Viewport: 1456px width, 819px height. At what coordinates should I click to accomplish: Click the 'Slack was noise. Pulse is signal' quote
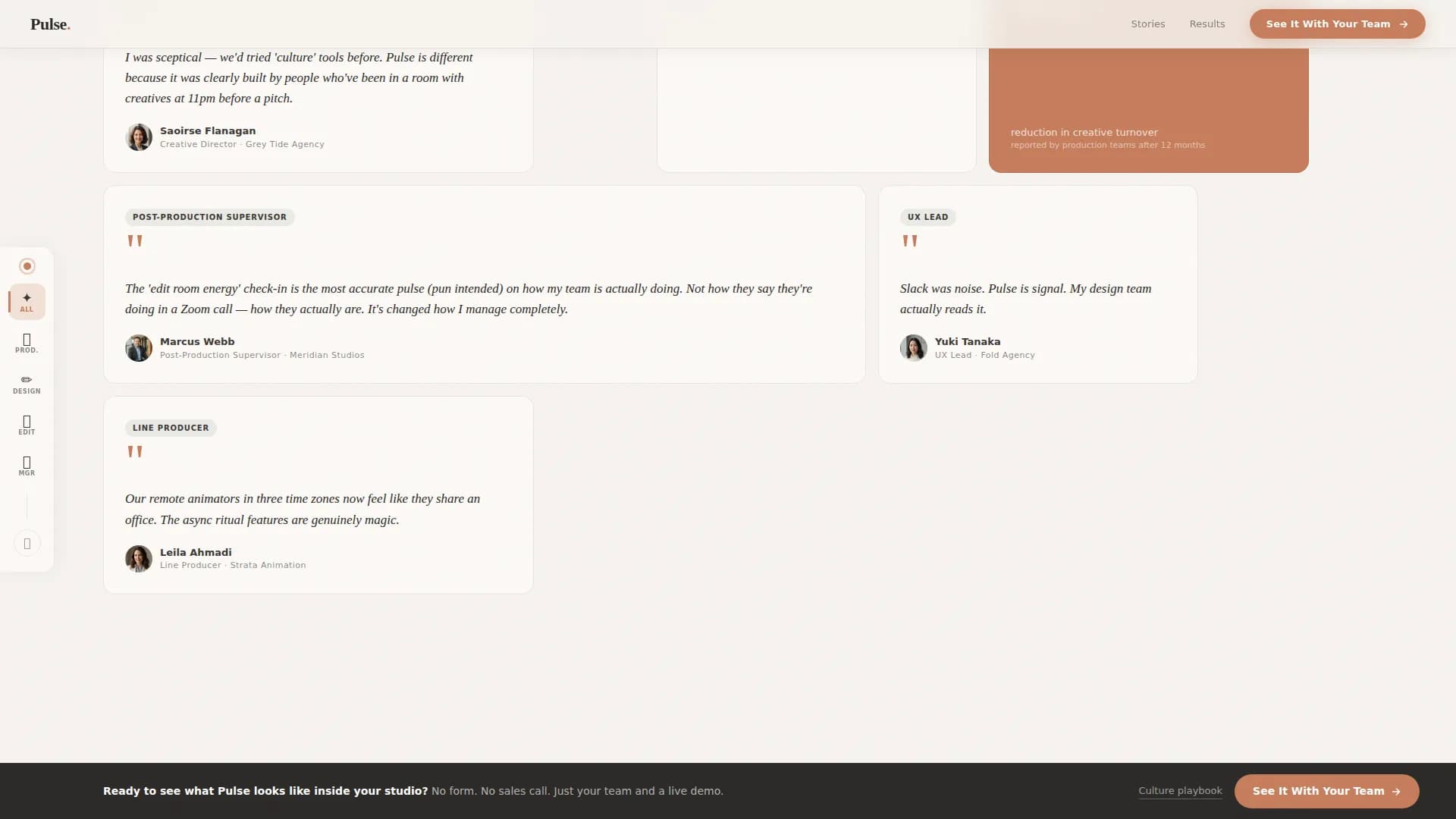[x=1025, y=299]
